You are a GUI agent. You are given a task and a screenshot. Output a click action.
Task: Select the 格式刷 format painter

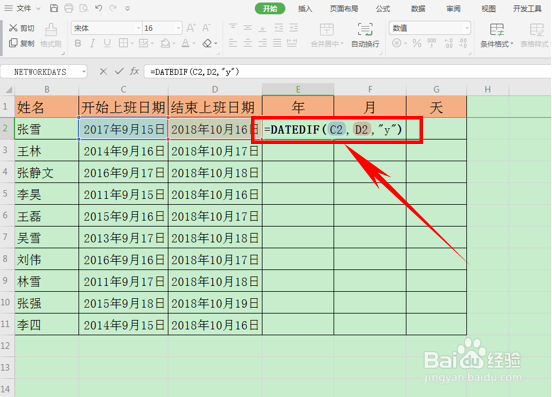click(51, 35)
